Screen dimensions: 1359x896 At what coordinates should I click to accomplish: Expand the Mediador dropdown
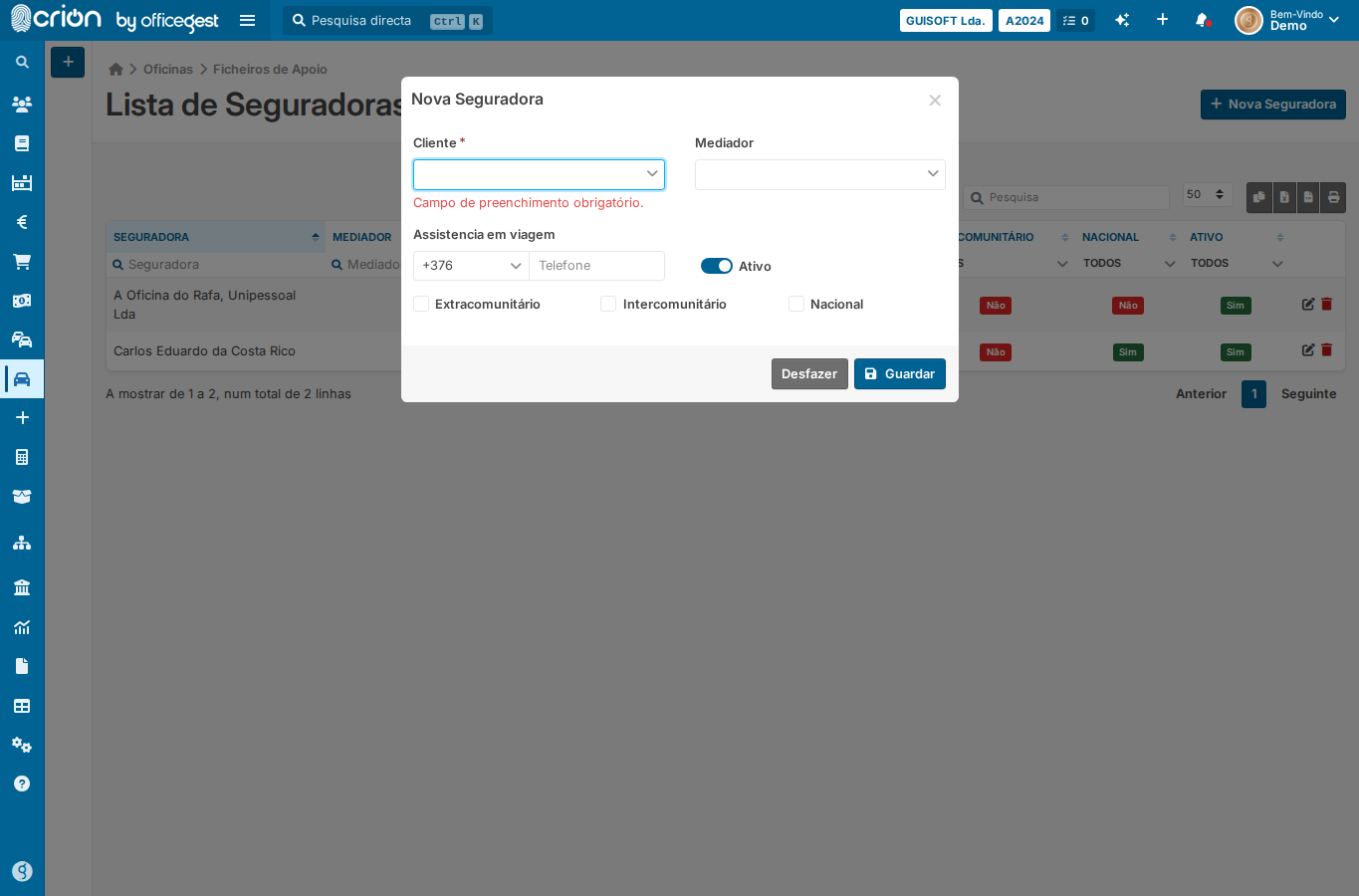tap(820, 174)
